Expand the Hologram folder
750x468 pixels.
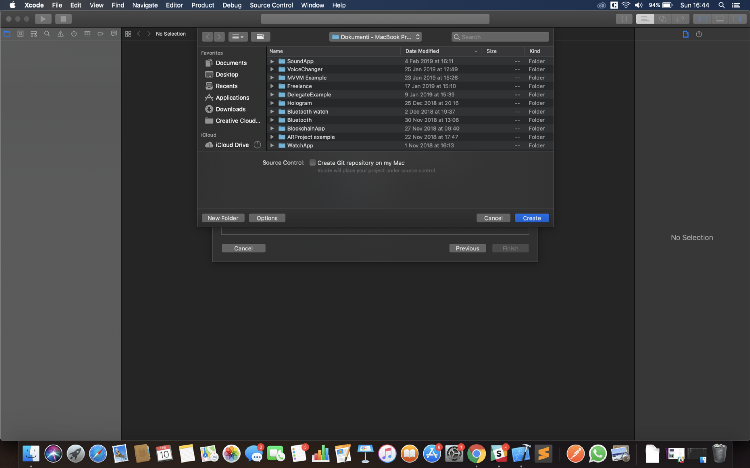(x=272, y=103)
